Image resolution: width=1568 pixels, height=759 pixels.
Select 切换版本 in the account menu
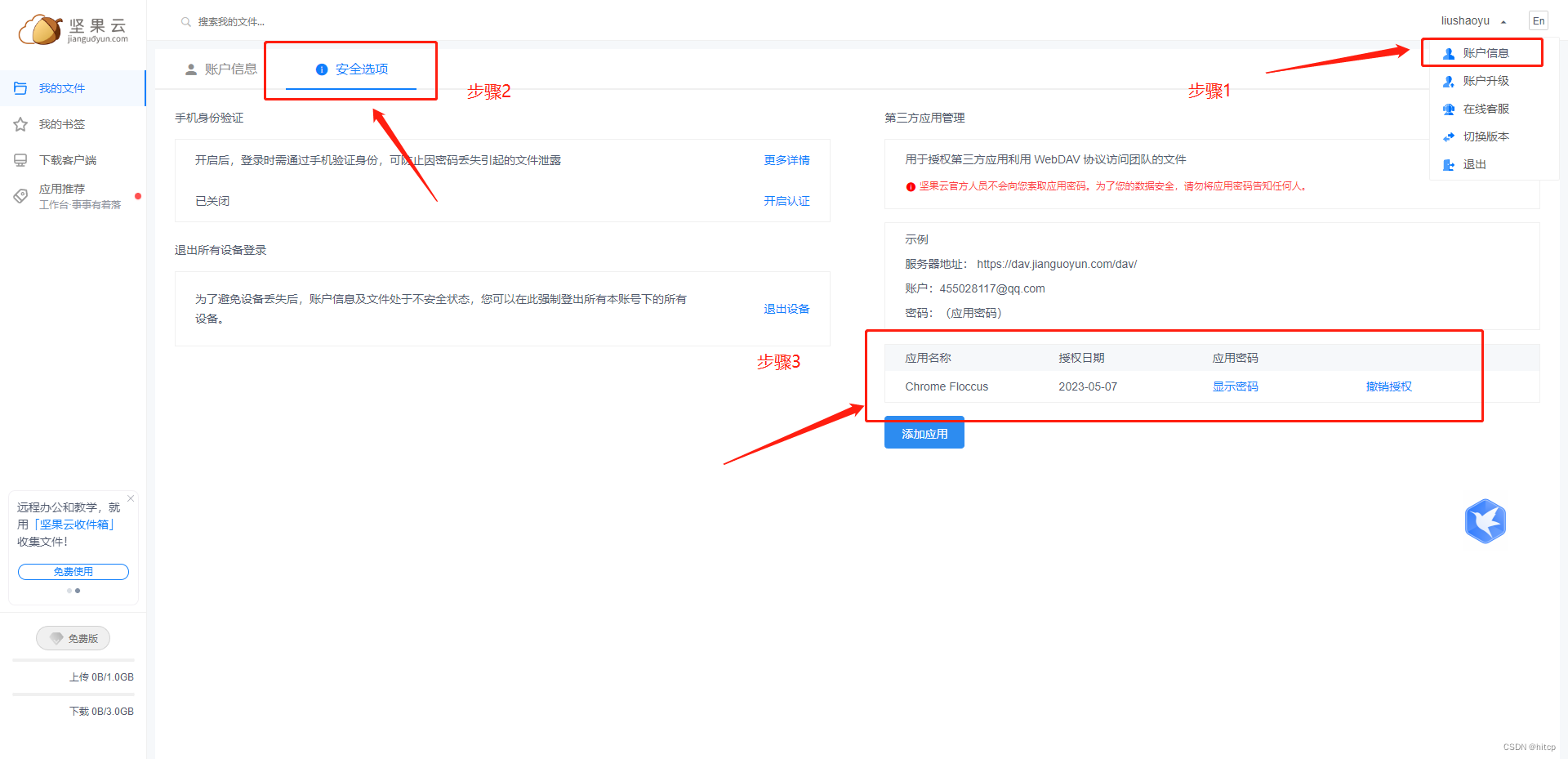click(1486, 136)
